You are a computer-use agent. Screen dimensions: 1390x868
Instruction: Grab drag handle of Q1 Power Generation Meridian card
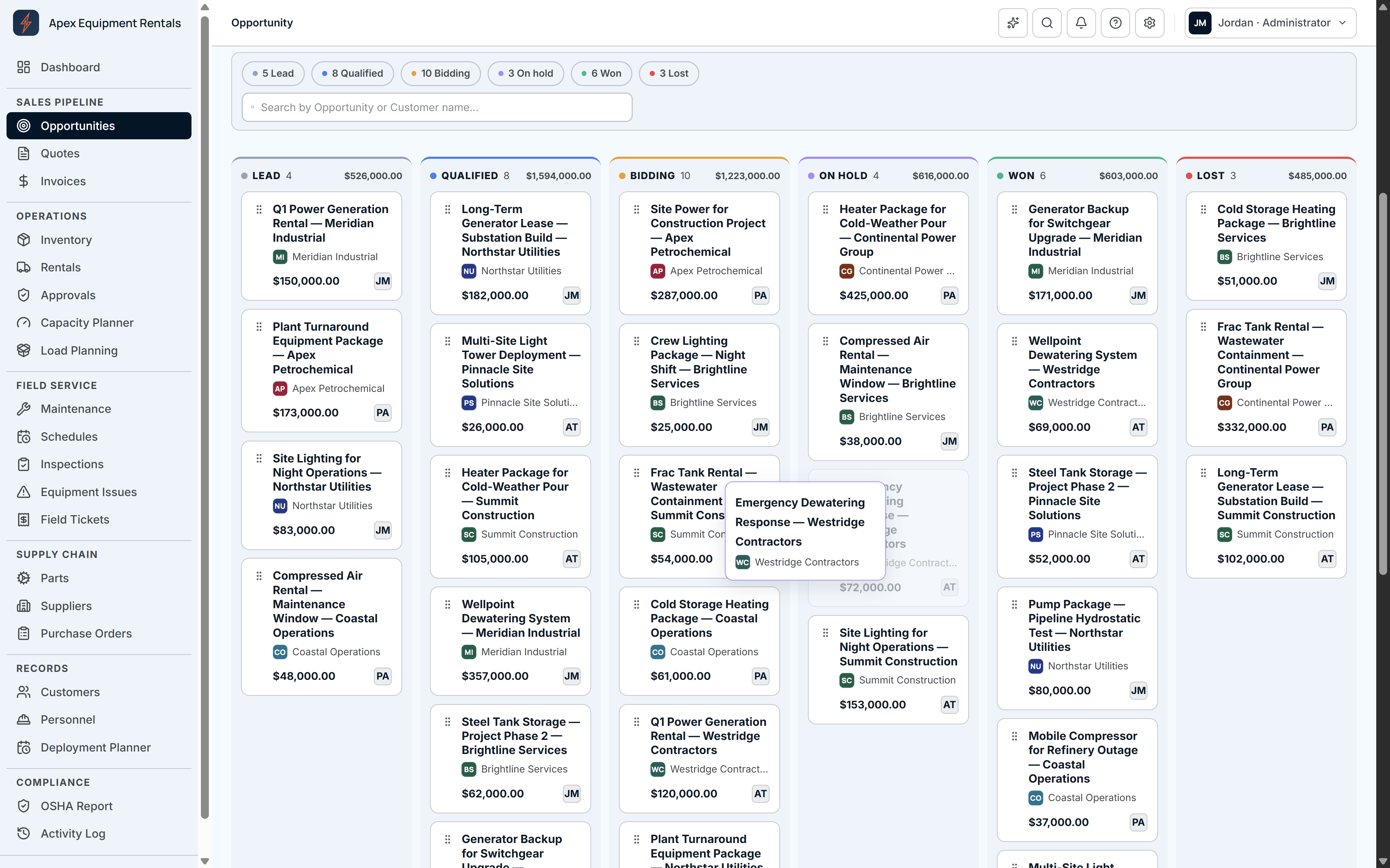coord(259,209)
